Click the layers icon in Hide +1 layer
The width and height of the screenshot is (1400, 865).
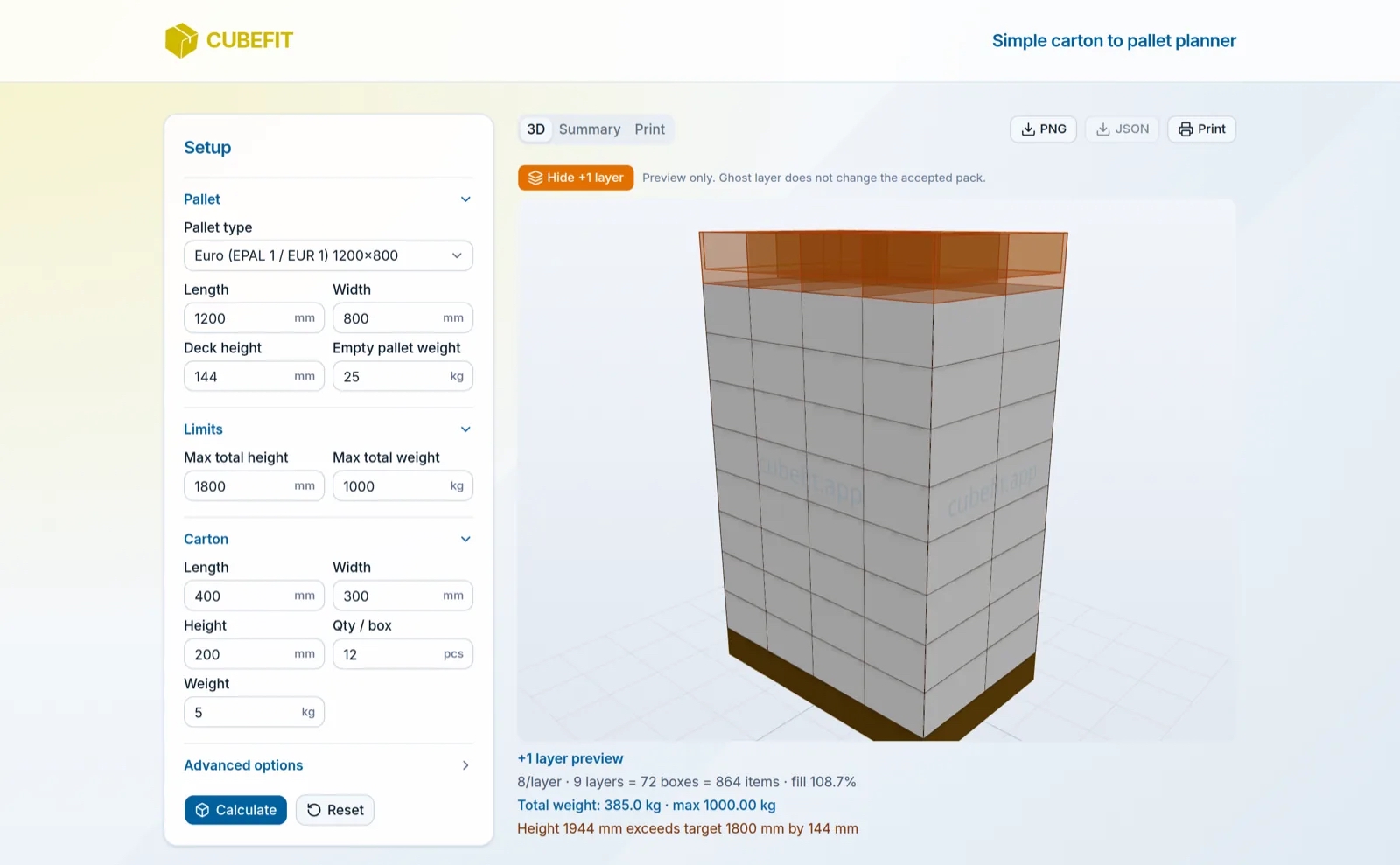tap(535, 178)
